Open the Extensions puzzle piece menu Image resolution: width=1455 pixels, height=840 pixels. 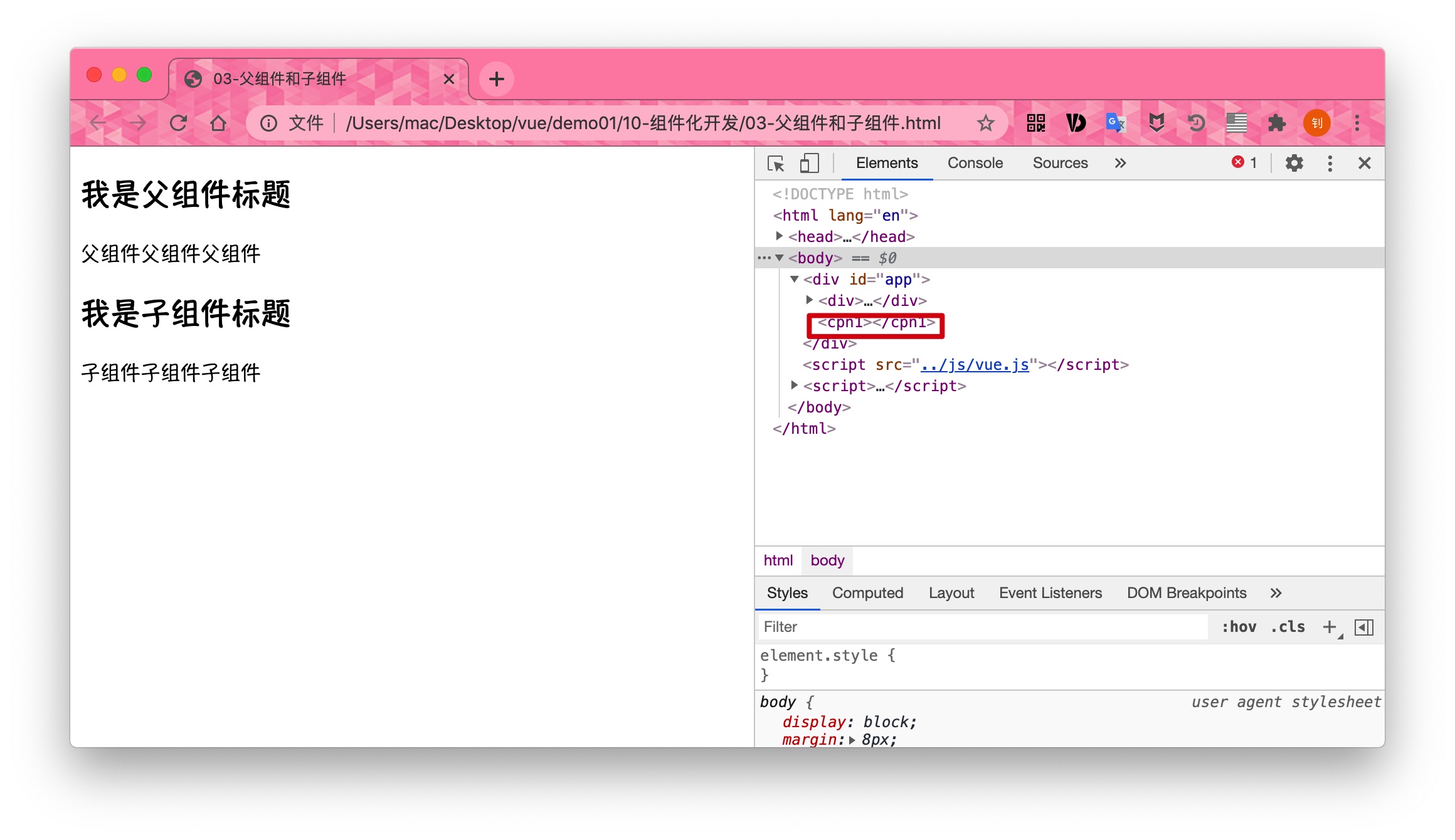1276,123
